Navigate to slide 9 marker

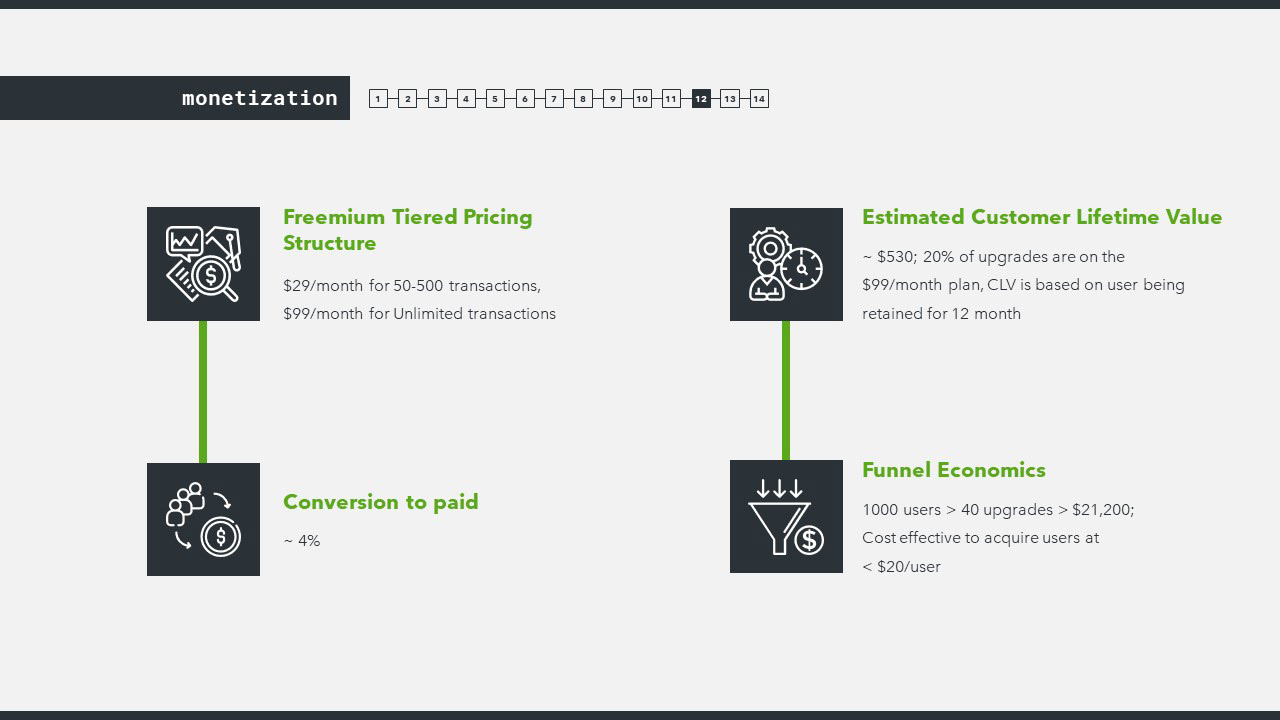tap(613, 98)
